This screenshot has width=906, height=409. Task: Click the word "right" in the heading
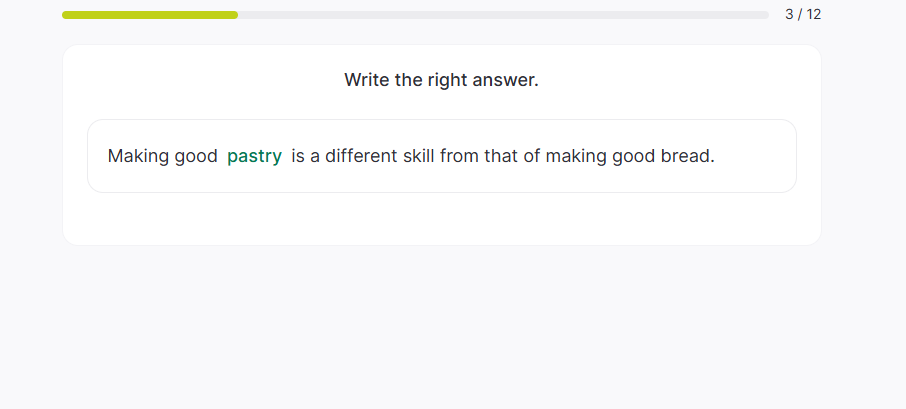[449, 80]
